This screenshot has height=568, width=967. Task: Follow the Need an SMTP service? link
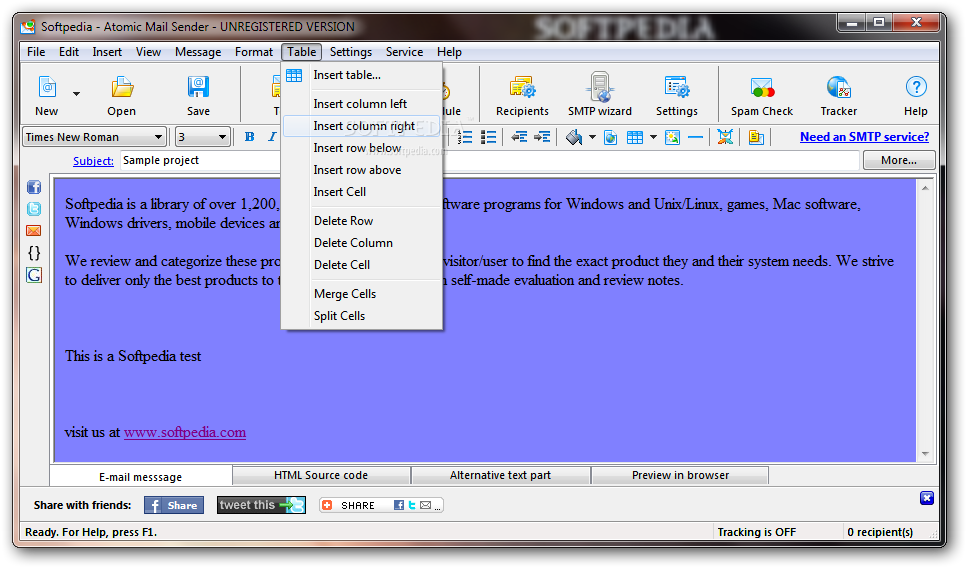(x=865, y=137)
